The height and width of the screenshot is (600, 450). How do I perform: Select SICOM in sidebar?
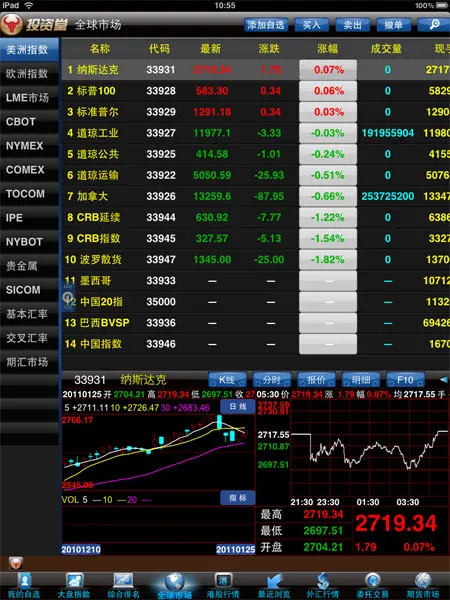click(x=29, y=290)
